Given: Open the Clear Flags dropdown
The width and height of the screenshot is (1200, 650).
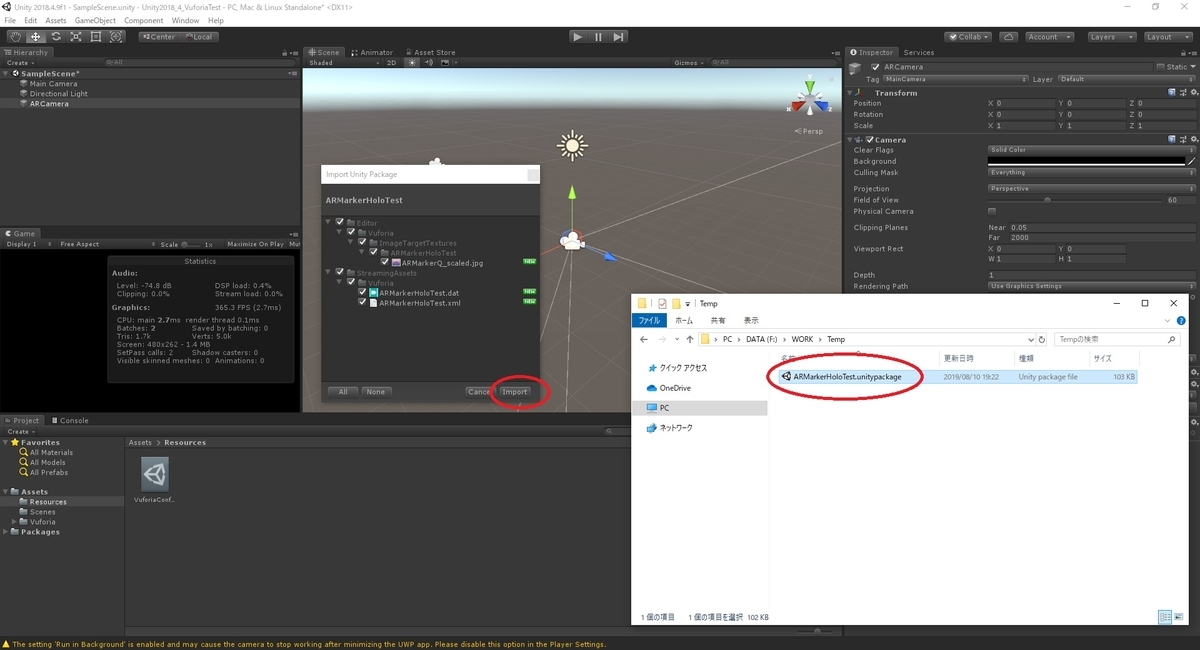Looking at the screenshot, I should point(1092,150).
